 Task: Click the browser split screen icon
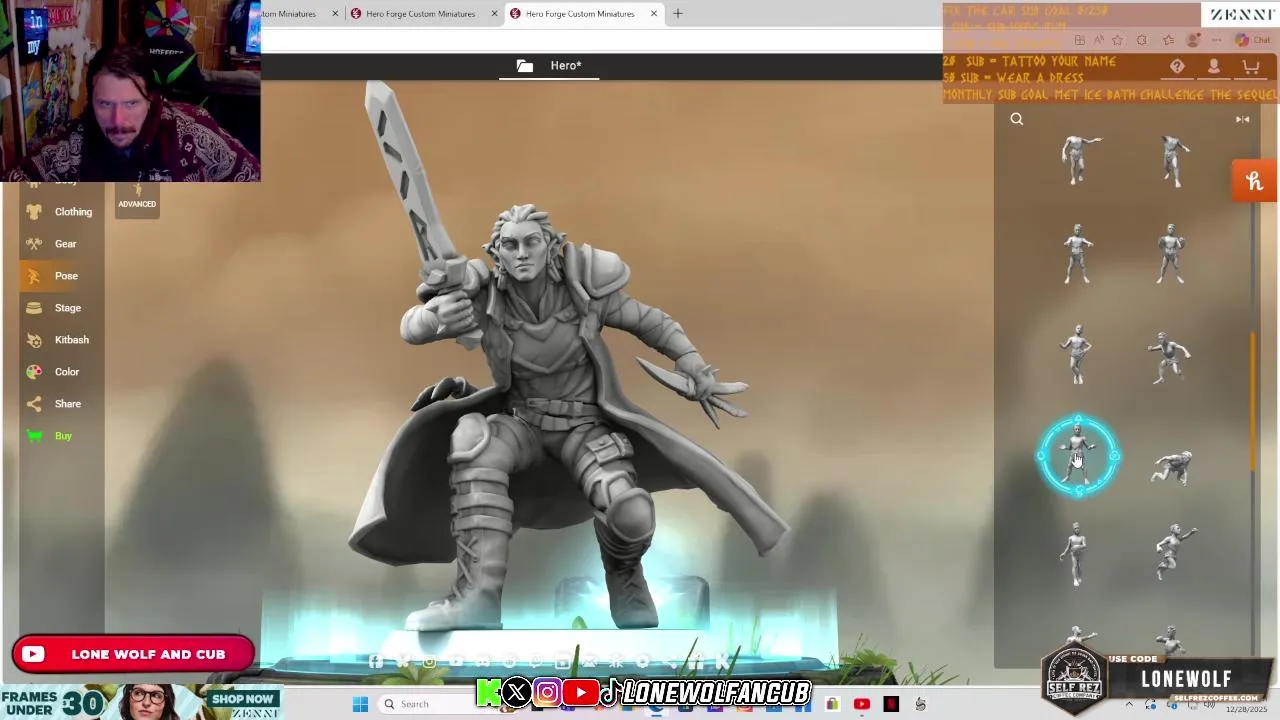pos(1080,41)
